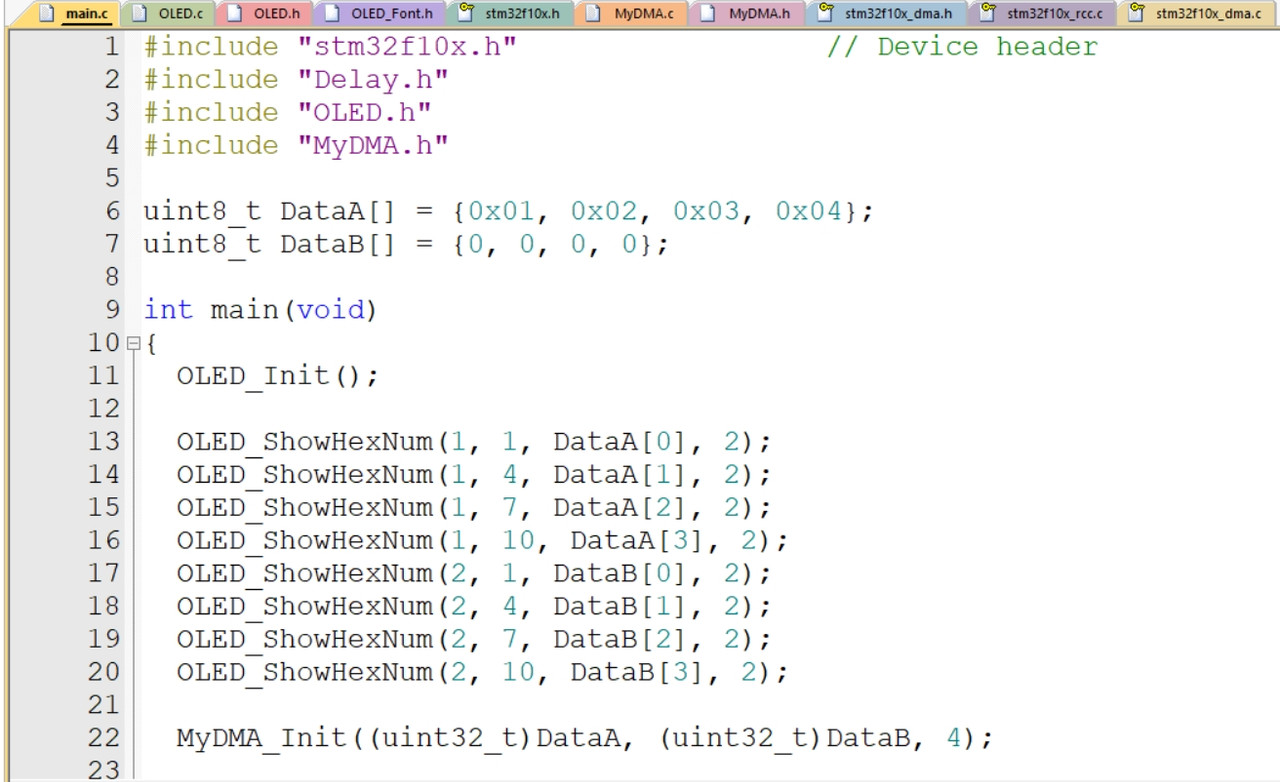1280x782 pixels.
Task: Click OLED_ShowHexNum with DataB[3]
Action: pyautogui.click(x=483, y=672)
